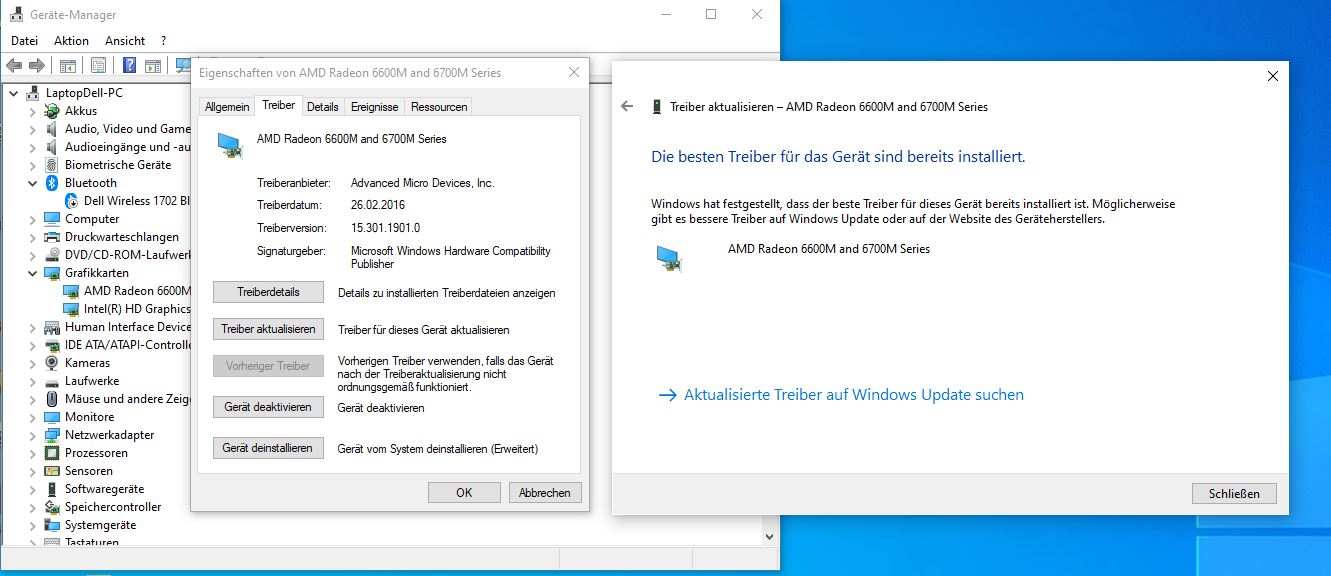Click the Softwaregeräte category icon

tap(53, 489)
